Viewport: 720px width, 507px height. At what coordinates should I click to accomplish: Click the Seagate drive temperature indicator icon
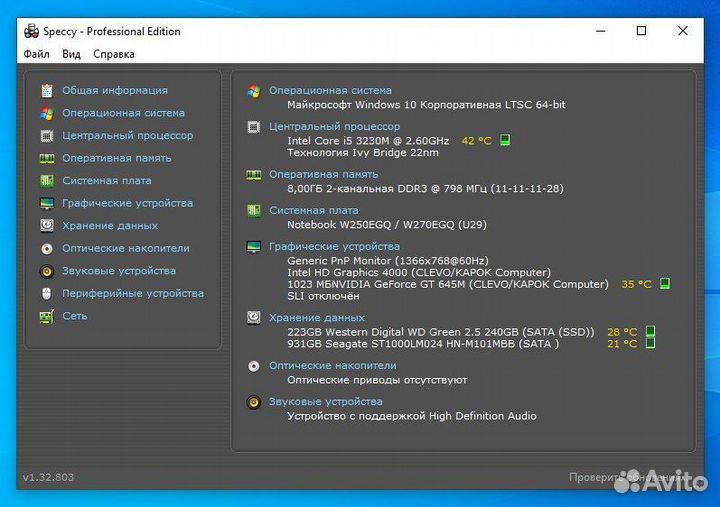pos(650,343)
